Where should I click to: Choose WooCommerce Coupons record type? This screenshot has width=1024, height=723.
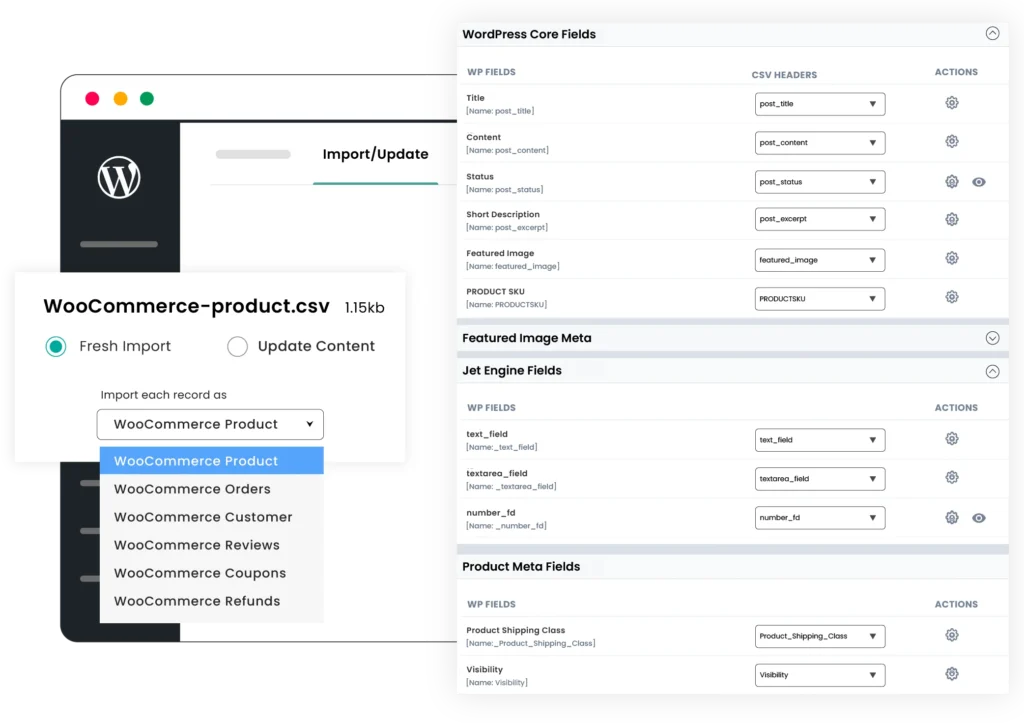pos(200,573)
